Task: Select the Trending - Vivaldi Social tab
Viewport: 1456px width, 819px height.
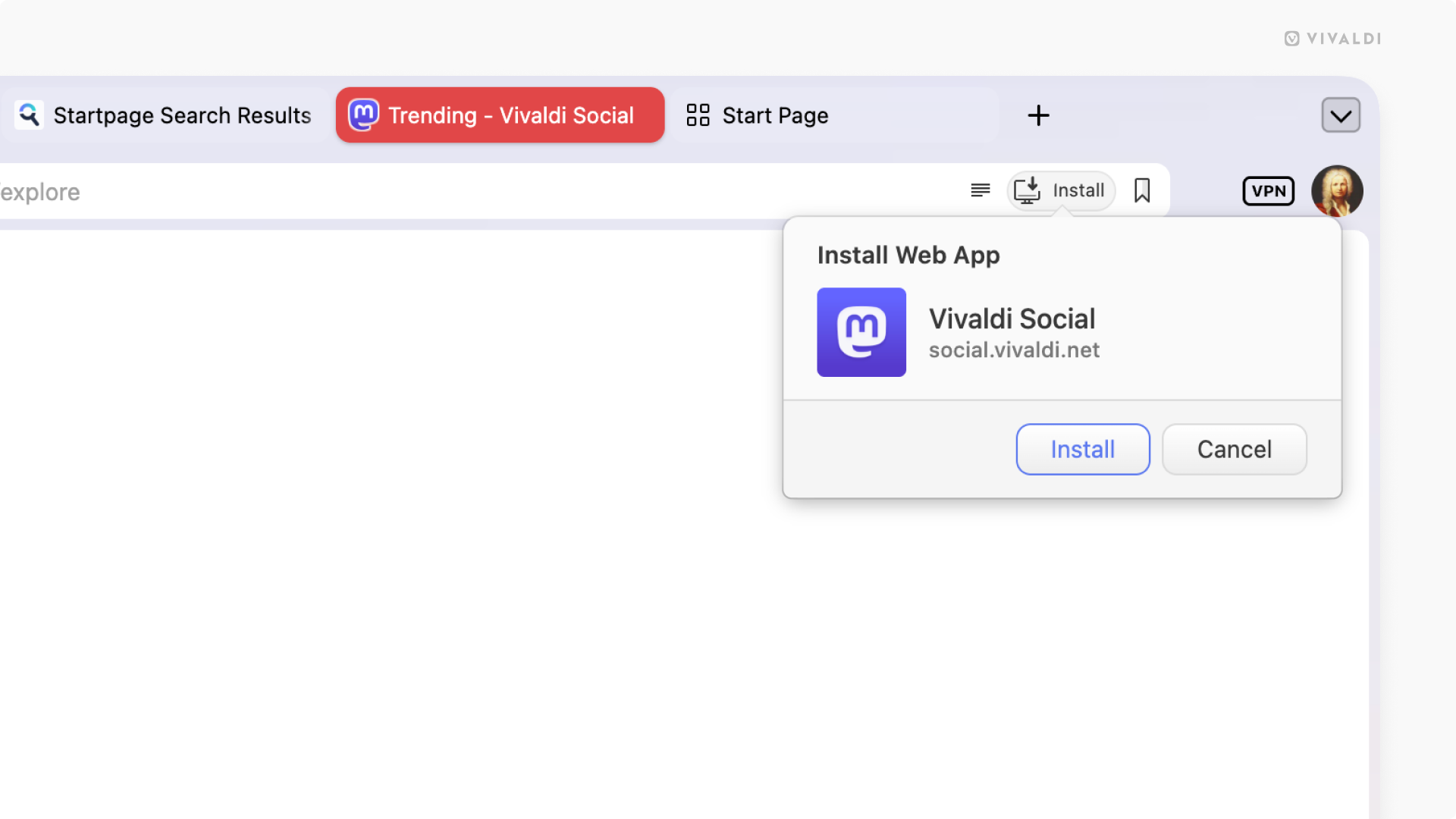Action: point(500,115)
